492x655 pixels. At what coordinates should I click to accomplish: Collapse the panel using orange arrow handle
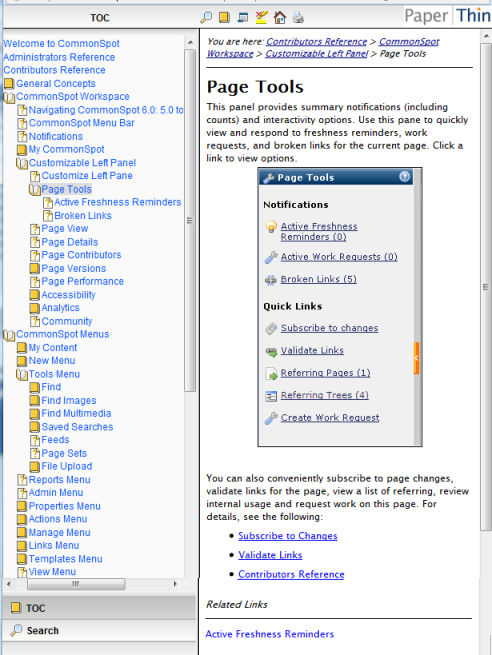416,358
